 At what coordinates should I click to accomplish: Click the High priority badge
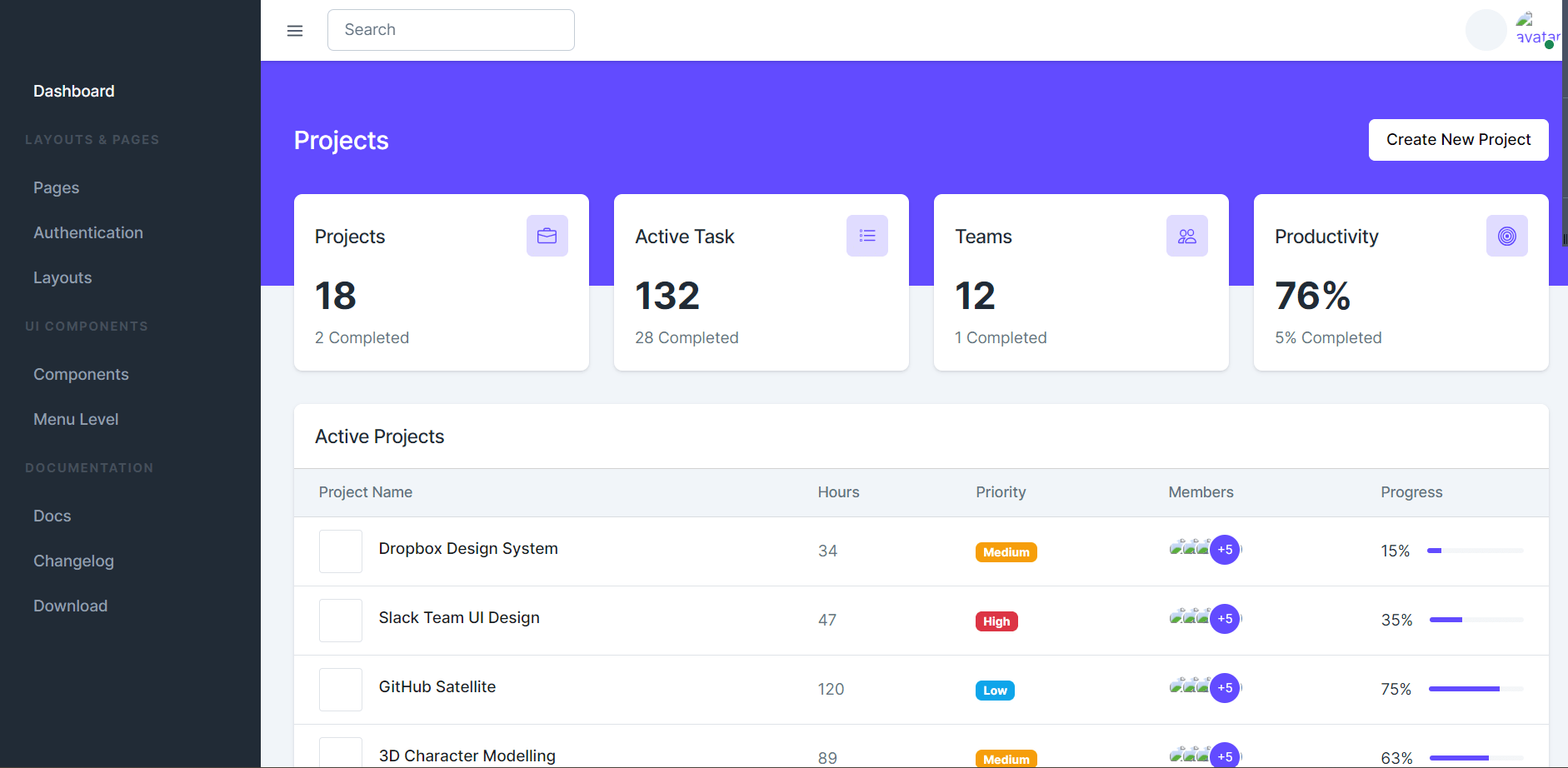996,621
